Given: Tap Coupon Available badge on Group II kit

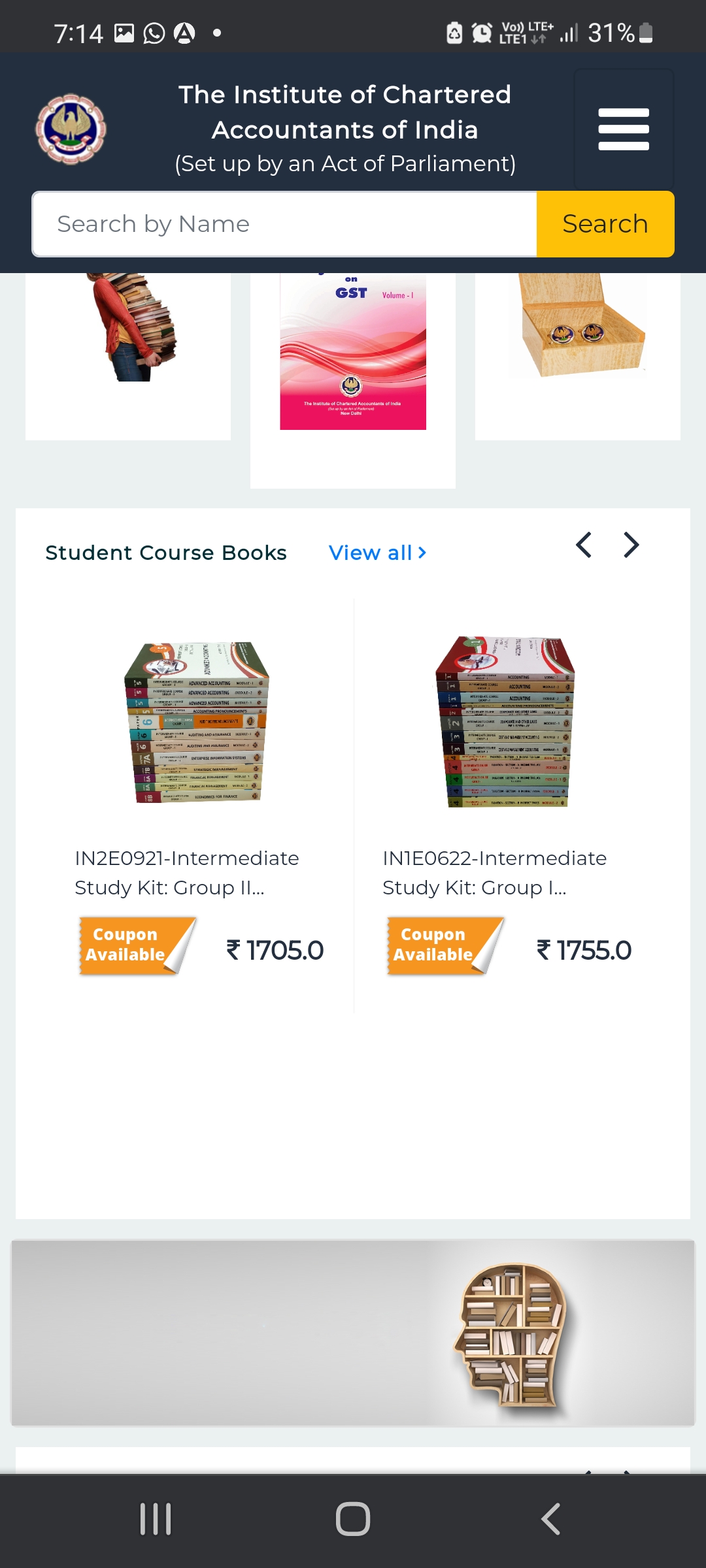Looking at the screenshot, I should tap(137, 945).
